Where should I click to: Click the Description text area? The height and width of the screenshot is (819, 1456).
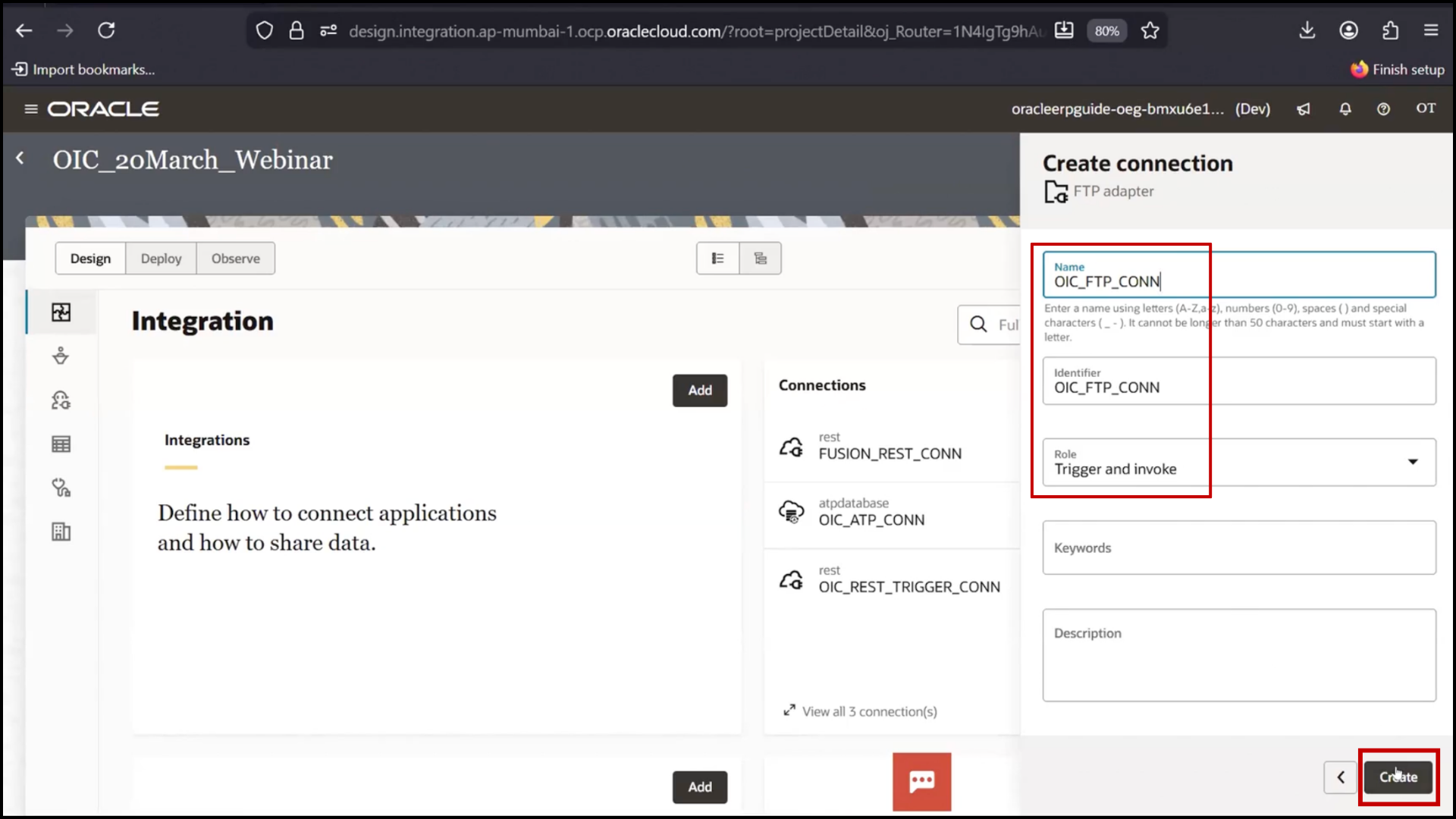1239,655
